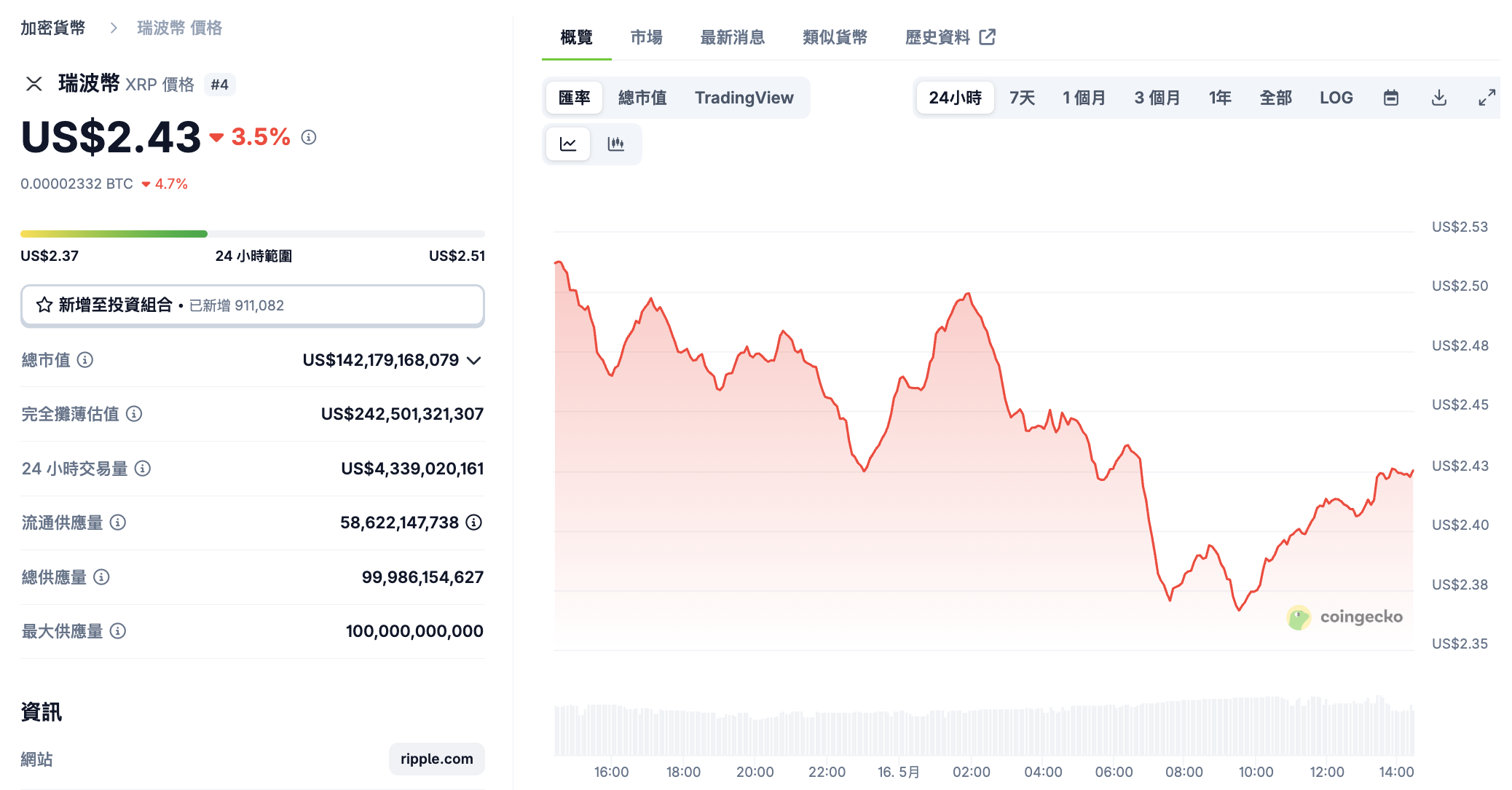Open the 最新消息 tab
The height and width of the screenshot is (790, 1512).
tap(732, 37)
